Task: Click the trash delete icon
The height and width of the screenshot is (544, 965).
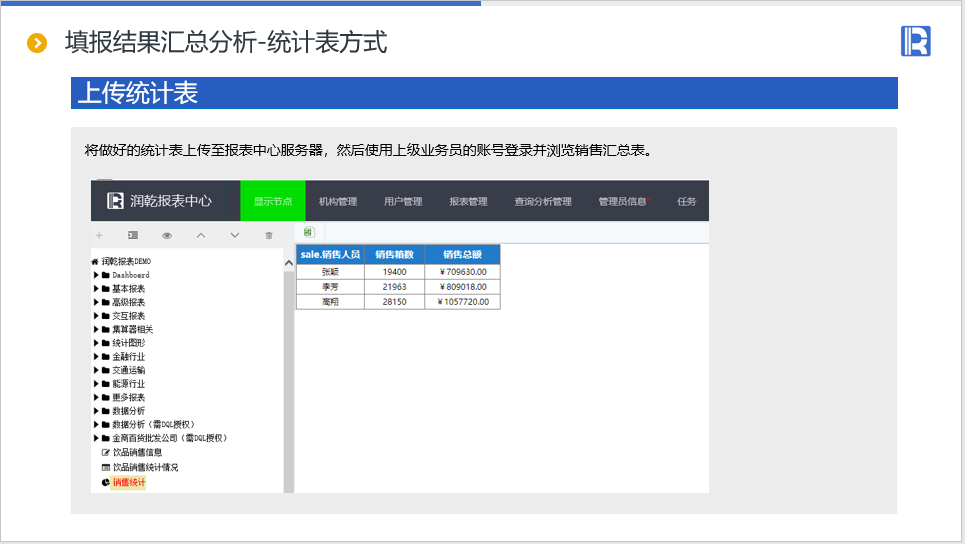Action: (268, 235)
